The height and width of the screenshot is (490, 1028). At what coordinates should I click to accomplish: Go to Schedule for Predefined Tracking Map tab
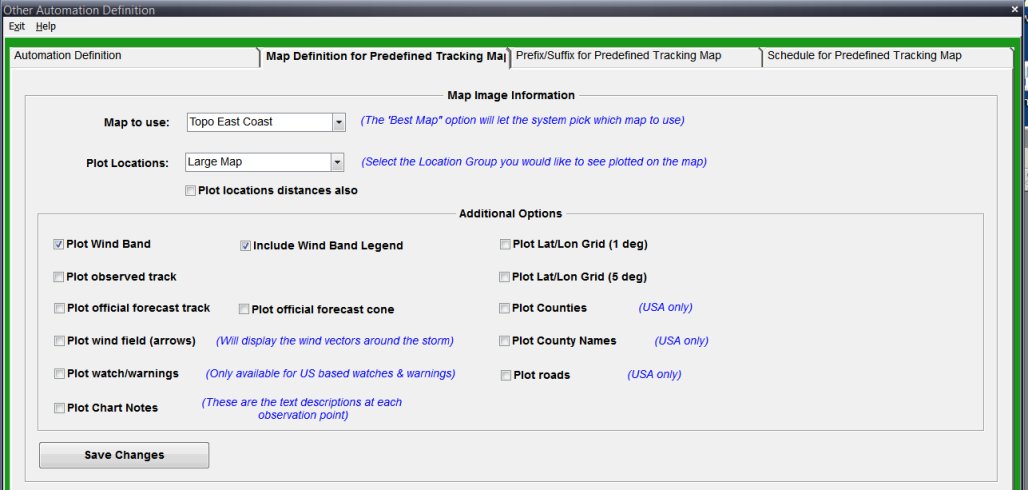coord(864,56)
